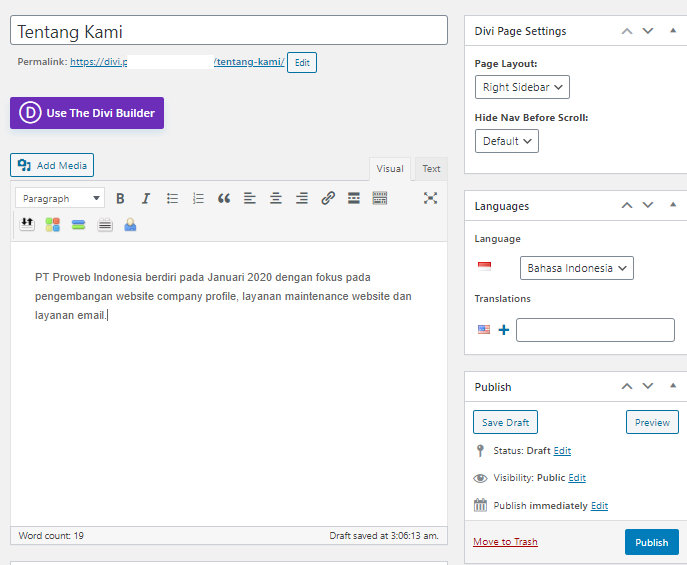687x565 pixels.
Task: Click the Draft saved at 3:06:13 am text
Action: click(384, 536)
